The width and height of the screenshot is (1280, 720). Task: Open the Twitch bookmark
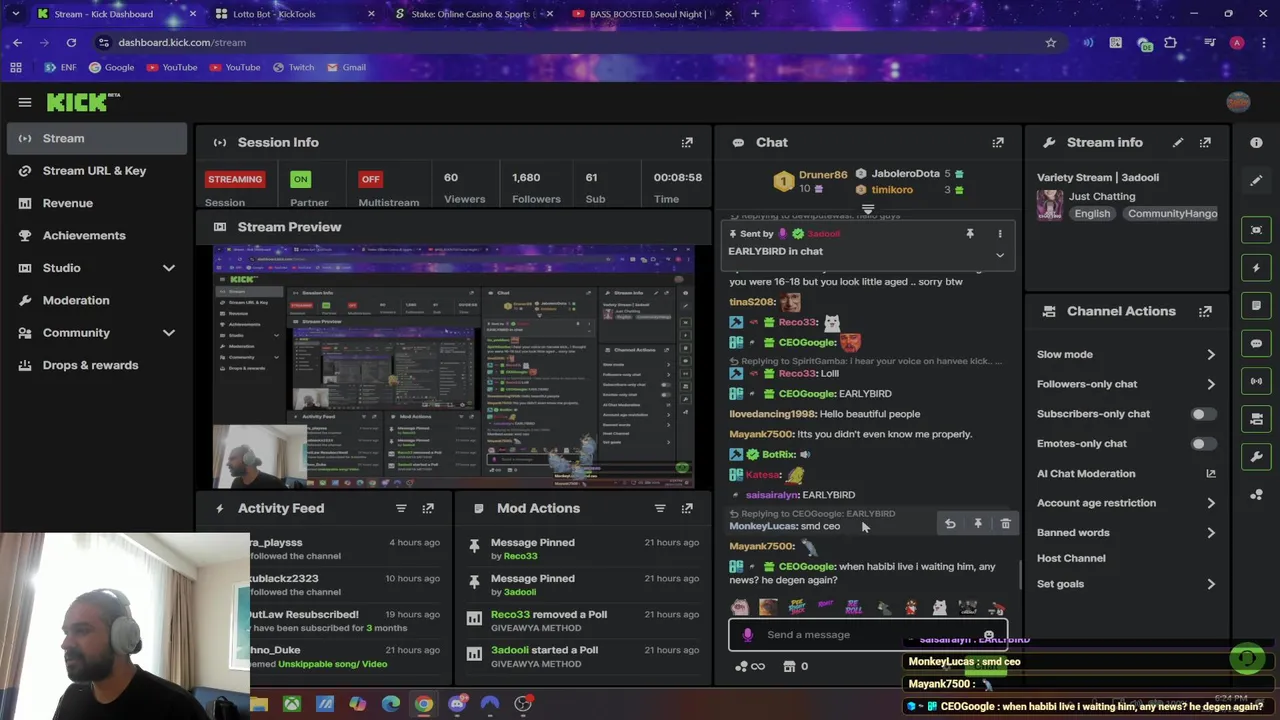pos(292,67)
